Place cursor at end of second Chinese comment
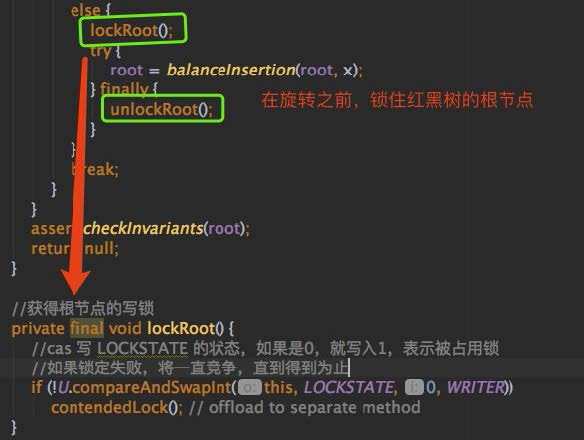This screenshot has height=440, width=584. pos(349,368)
